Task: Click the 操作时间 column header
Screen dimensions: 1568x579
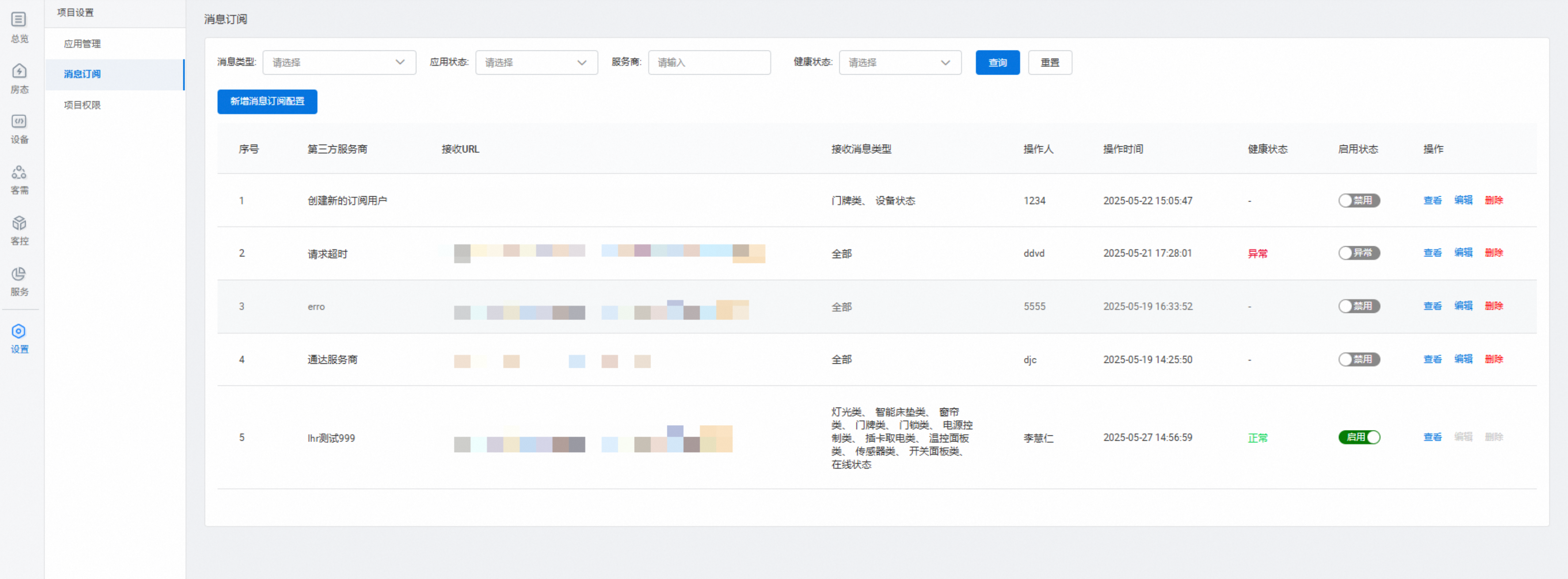Action: pos(1123,149)
